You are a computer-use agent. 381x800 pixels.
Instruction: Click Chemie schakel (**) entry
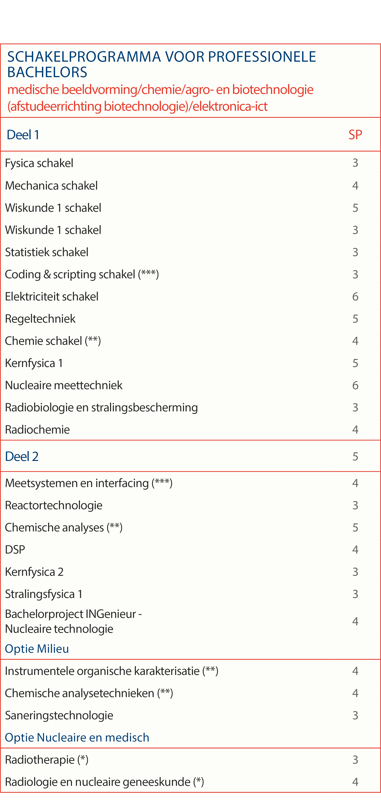(x=53, y=341)
